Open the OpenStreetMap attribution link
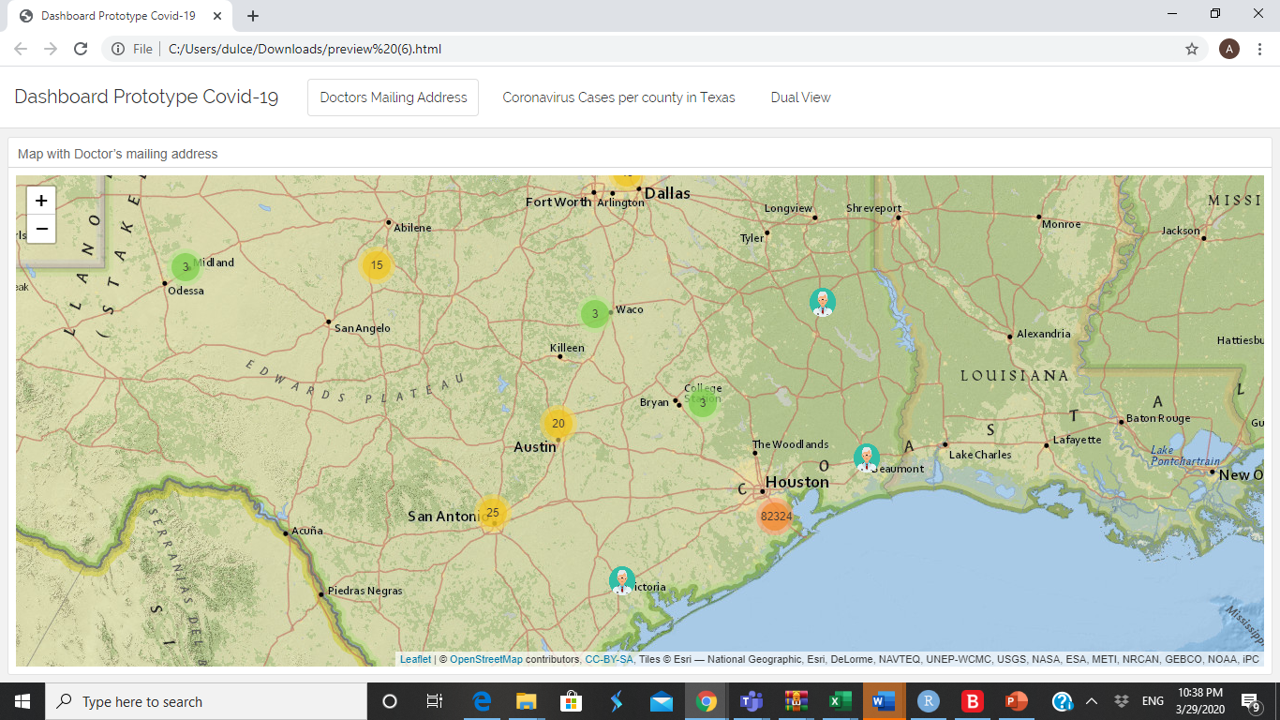The width and height of the screenshot is (1280, 720). pos(486,659)
